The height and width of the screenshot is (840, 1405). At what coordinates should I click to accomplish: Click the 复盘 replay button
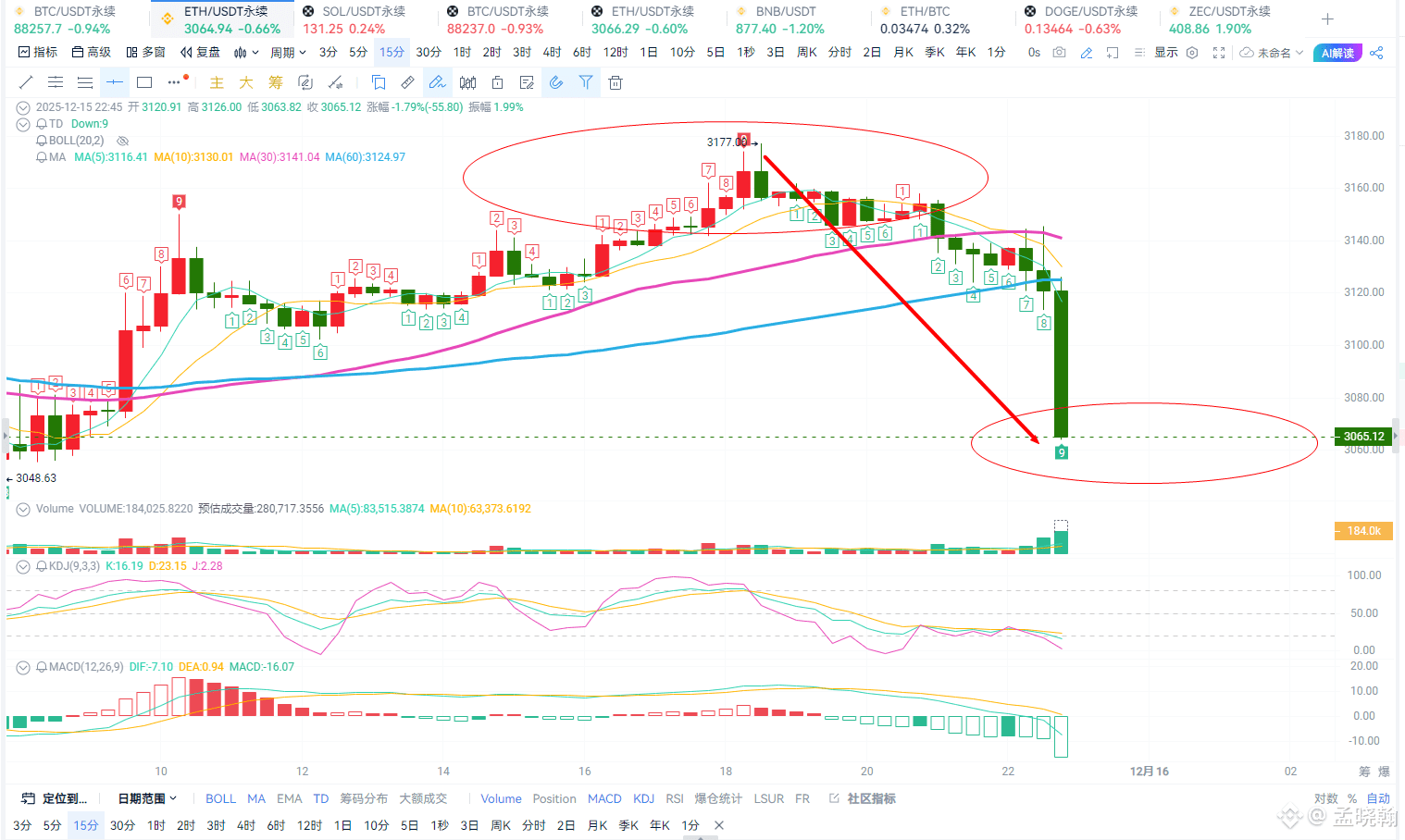tap(200, 53)
